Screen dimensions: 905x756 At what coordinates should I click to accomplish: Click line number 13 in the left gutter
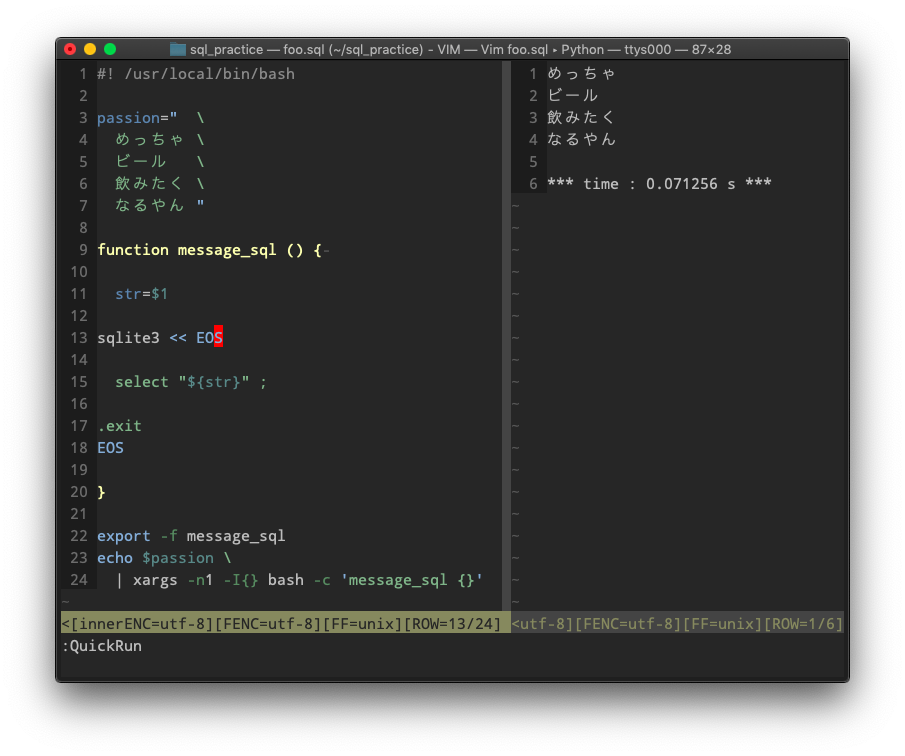(79, 337)
